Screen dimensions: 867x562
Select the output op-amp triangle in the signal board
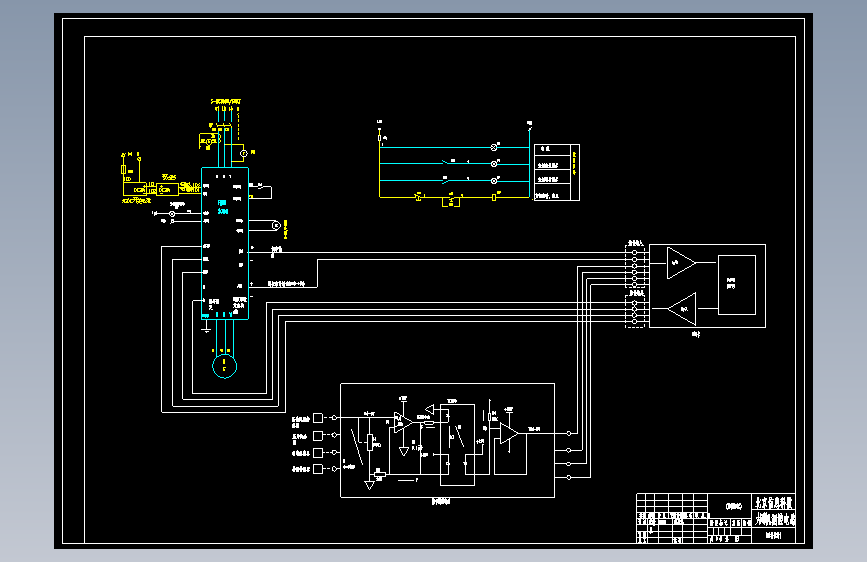[x=509, y=434]
